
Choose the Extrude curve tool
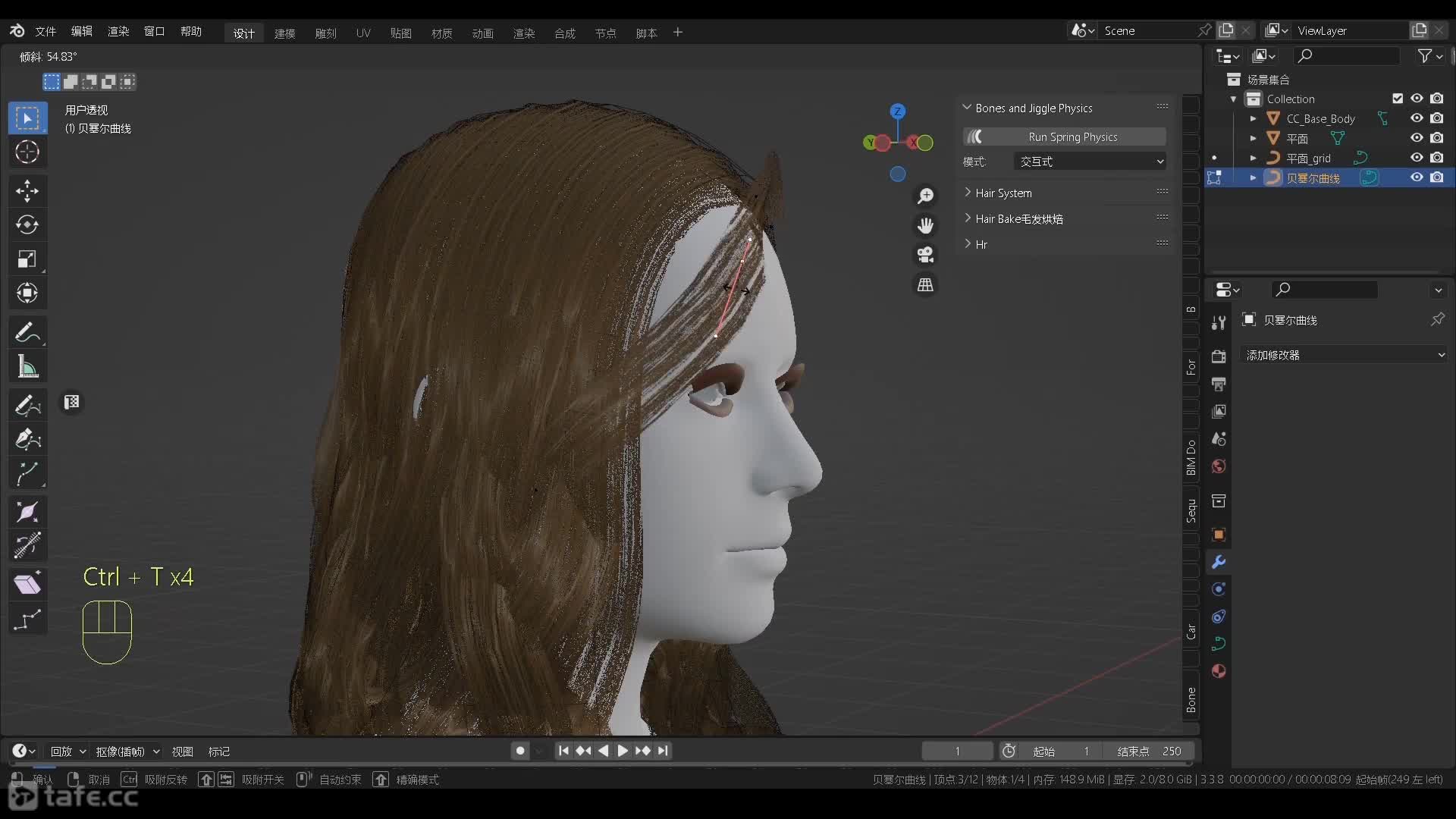pyautogui.click(x=27, y=475)
